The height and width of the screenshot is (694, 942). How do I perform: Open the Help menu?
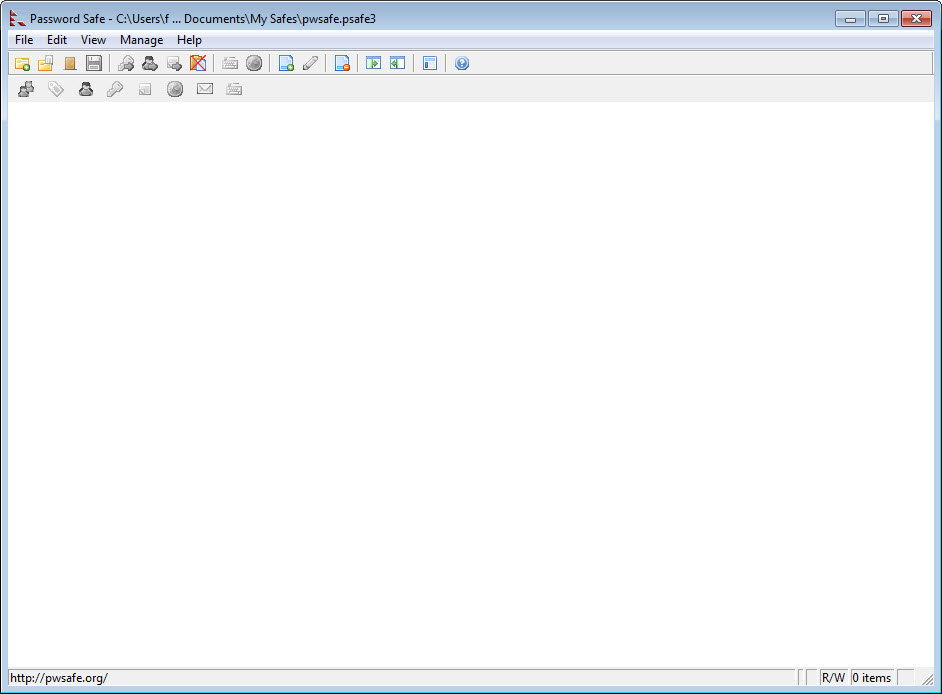[189, 40]
